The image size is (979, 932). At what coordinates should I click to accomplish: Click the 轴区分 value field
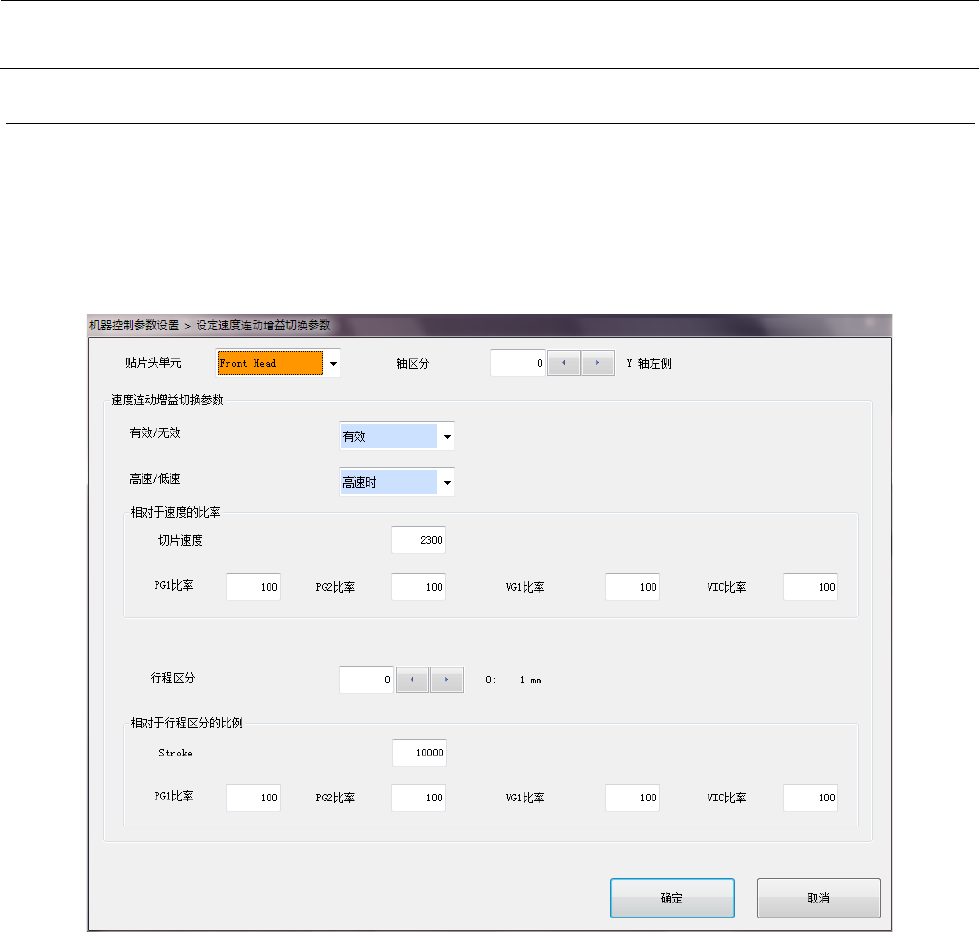point(518,363)
